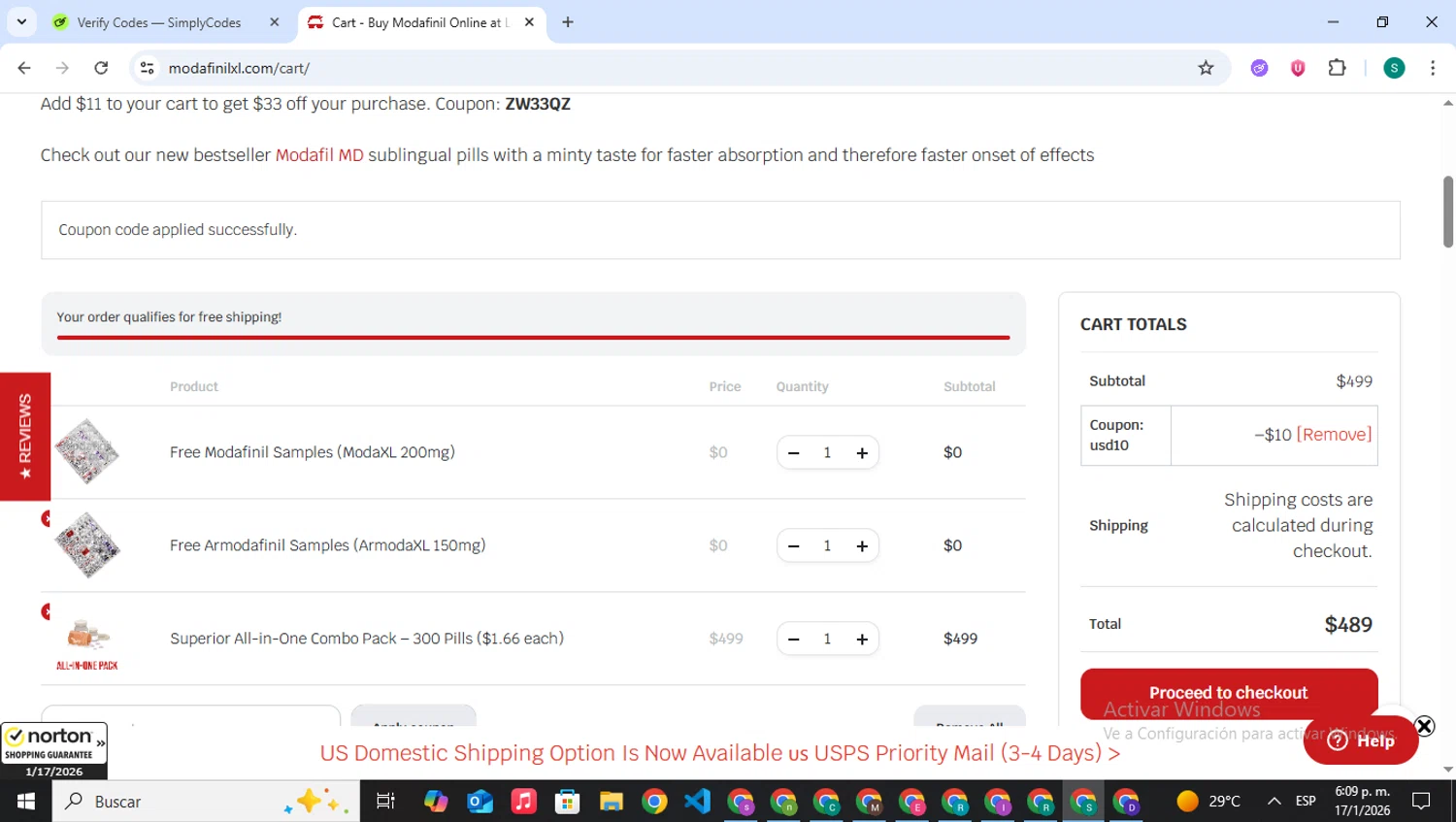Image resolution: width=1456 pixels, height=822 pixels.
Task: Increase quantity of Superior All-in-One Combo Pack
Action: (862, 640)
